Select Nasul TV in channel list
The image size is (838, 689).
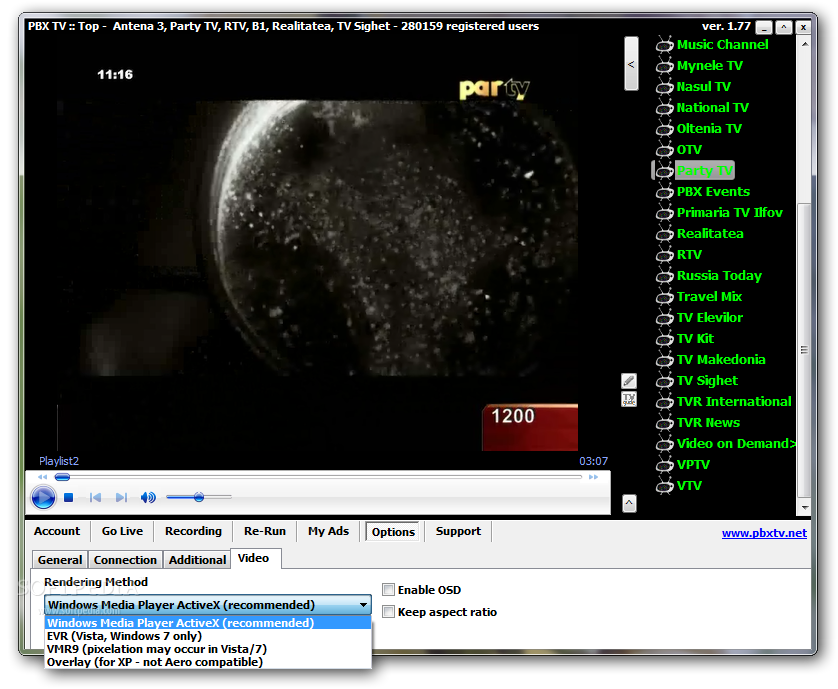tap(703, 87)
